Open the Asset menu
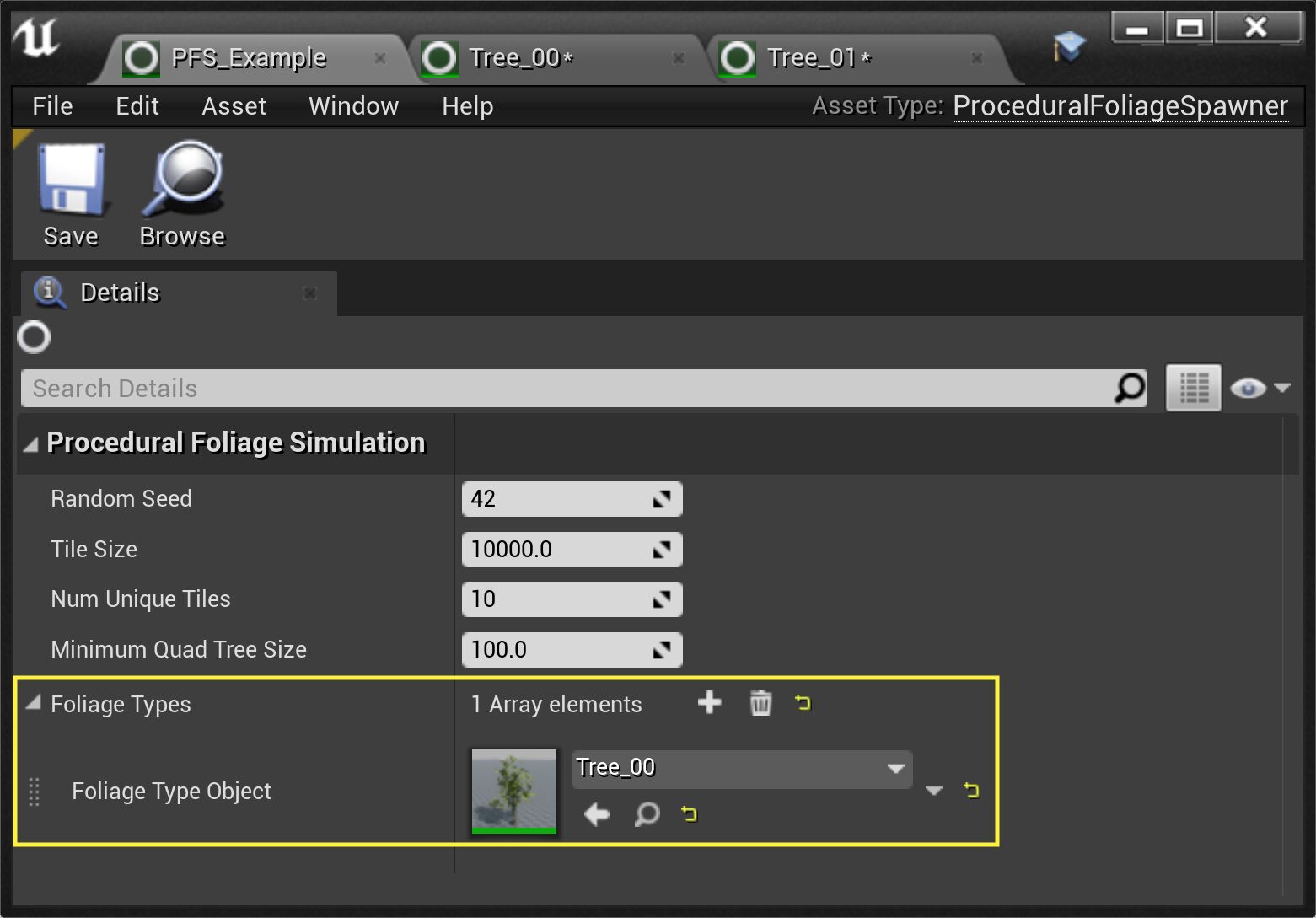Image resolution: width=1316 pixels, height=918 pixels. 234,106
